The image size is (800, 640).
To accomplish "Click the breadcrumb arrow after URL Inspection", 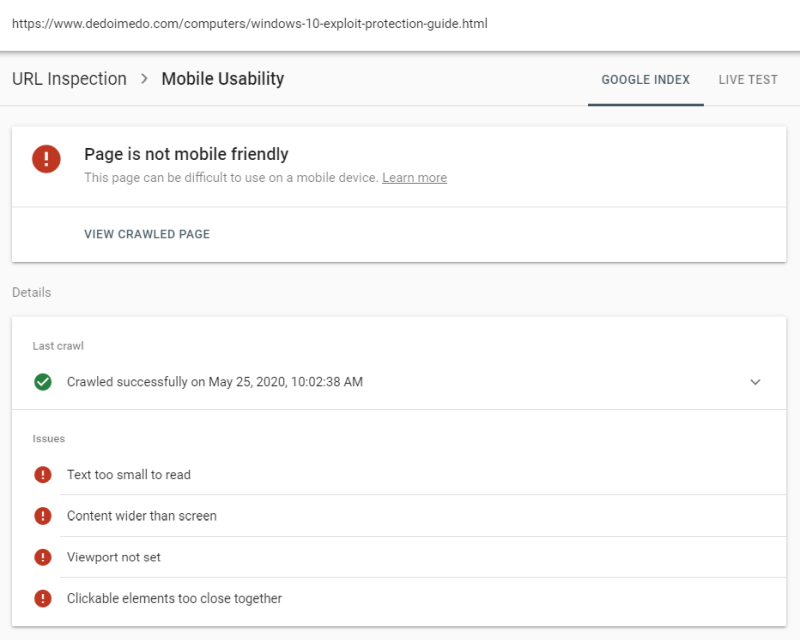I will tap(146, 78).
